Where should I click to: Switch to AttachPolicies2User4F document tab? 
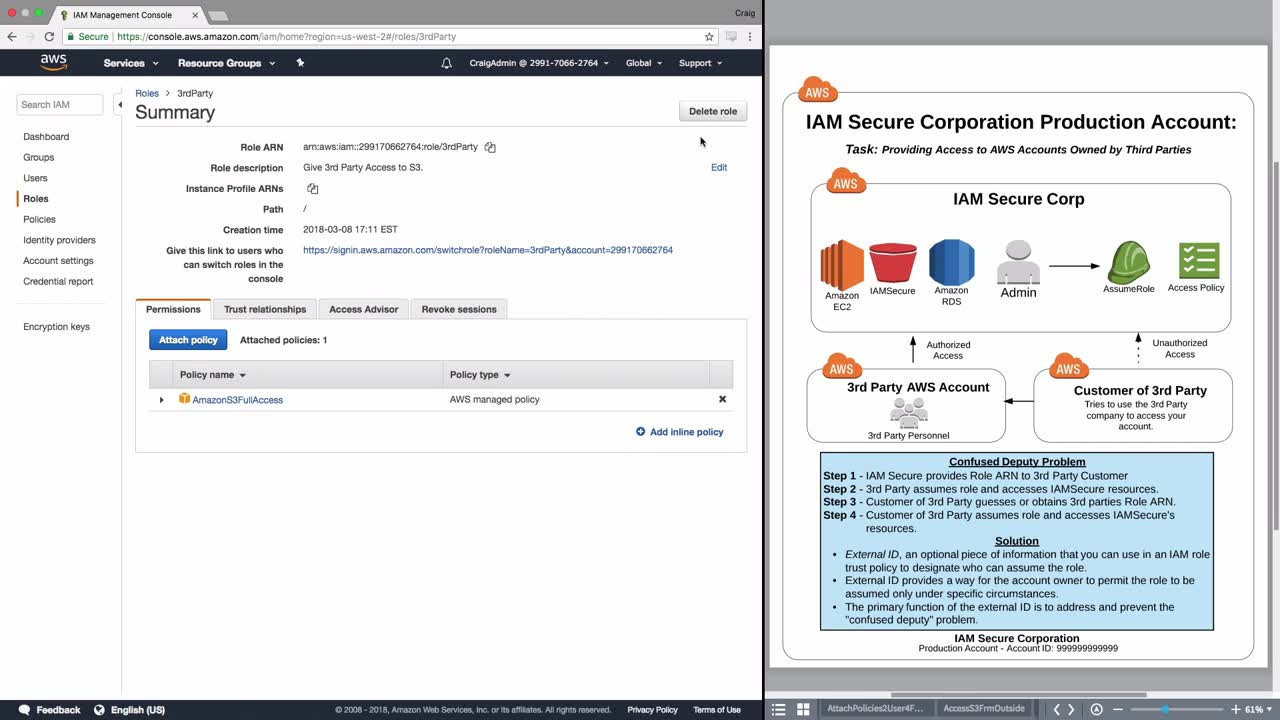point(876,709)
